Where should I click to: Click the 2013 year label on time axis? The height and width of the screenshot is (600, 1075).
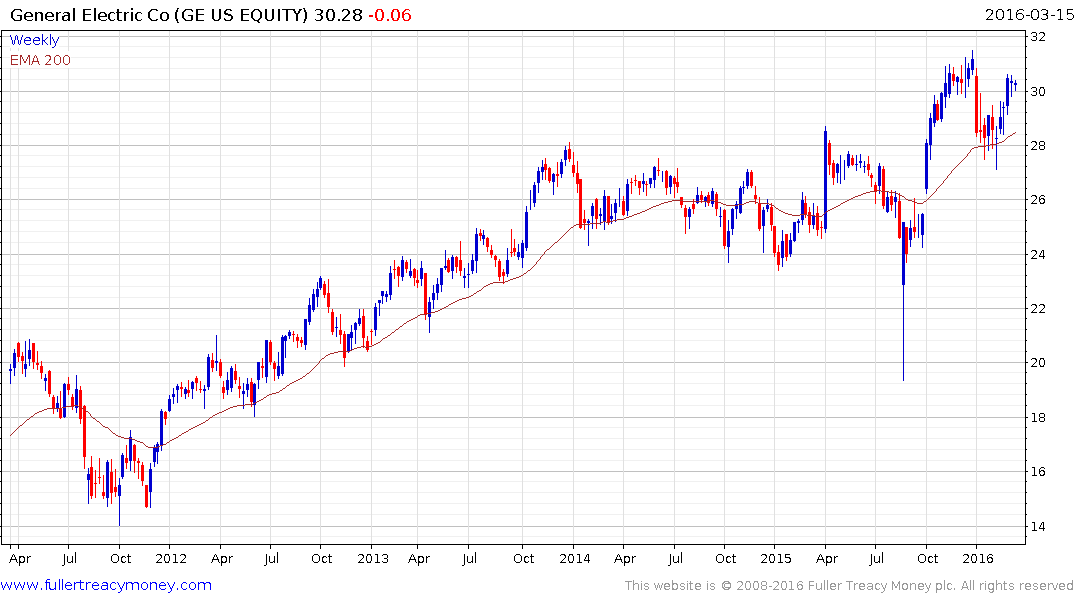pos(372,558)
